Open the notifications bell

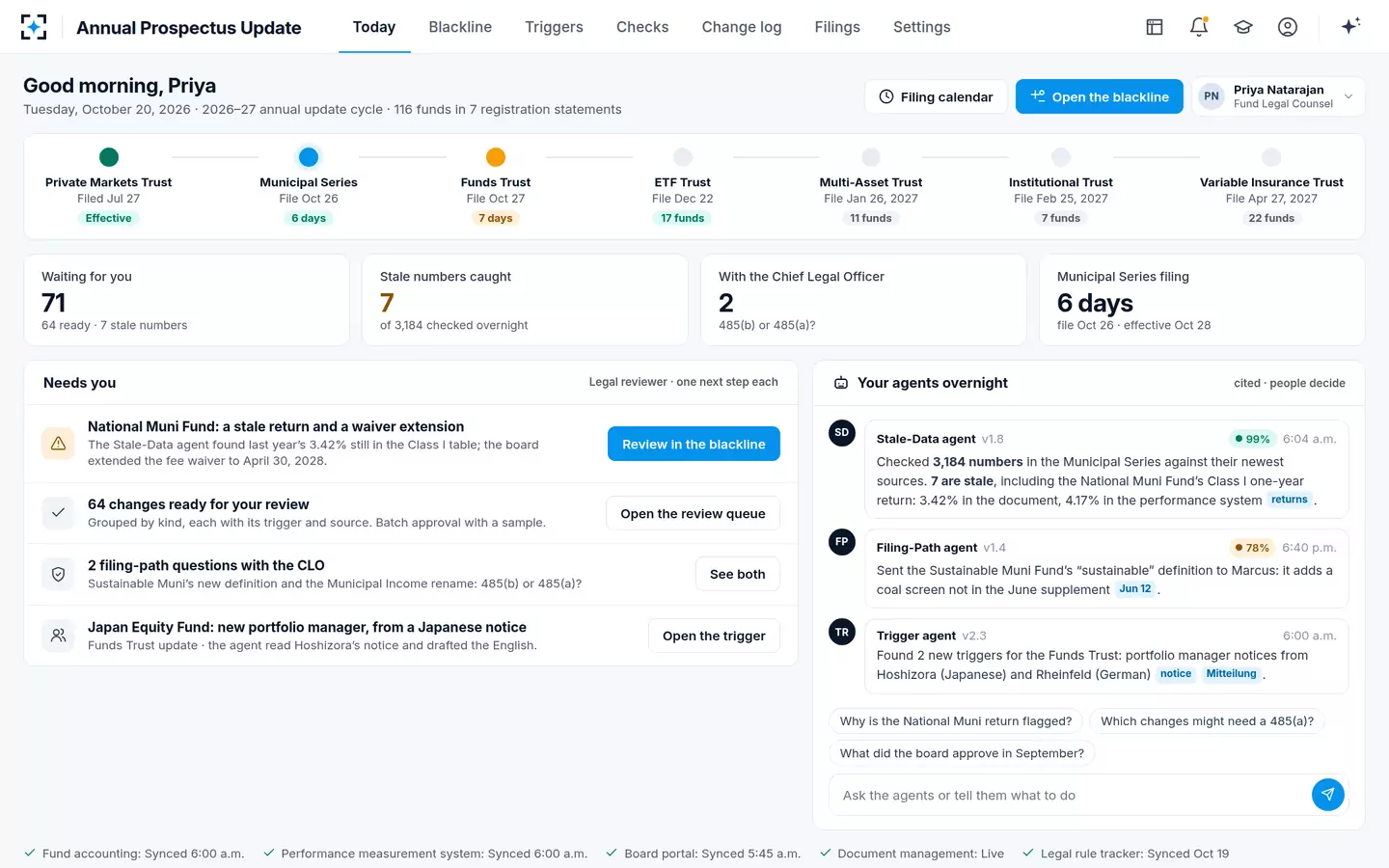1199,27
